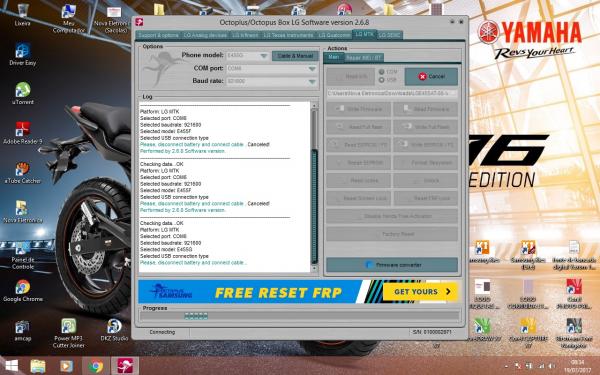Expand the COM port dropdown
Image resolution: width=600 pixels, height=375 pixels.
(312, 68)
